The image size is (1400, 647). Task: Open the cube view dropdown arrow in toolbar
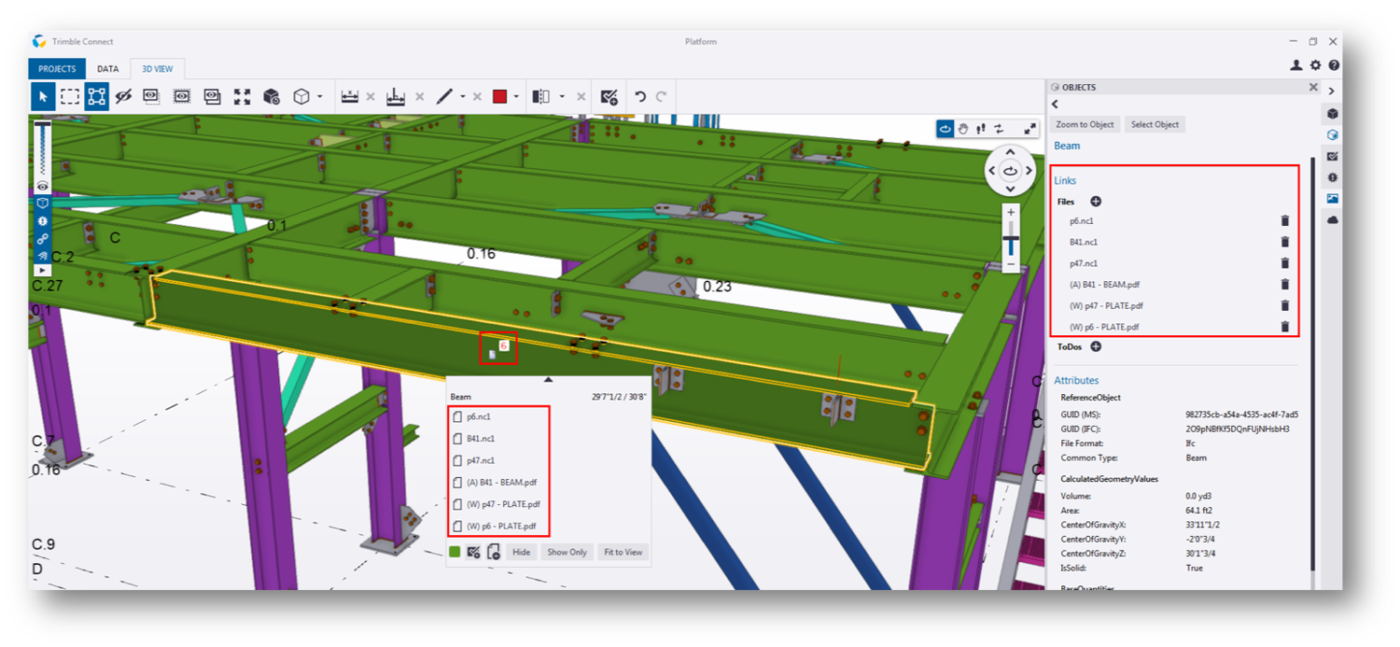point(320,96)
